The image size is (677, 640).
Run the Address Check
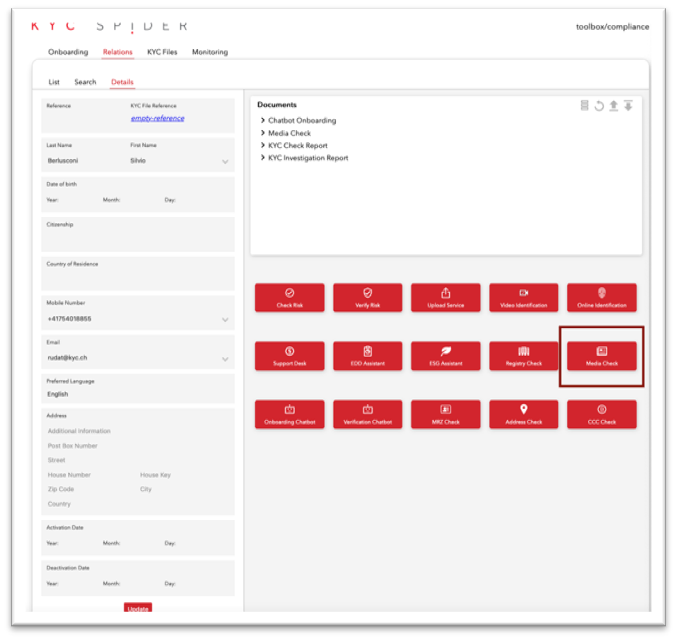point(523,414)
